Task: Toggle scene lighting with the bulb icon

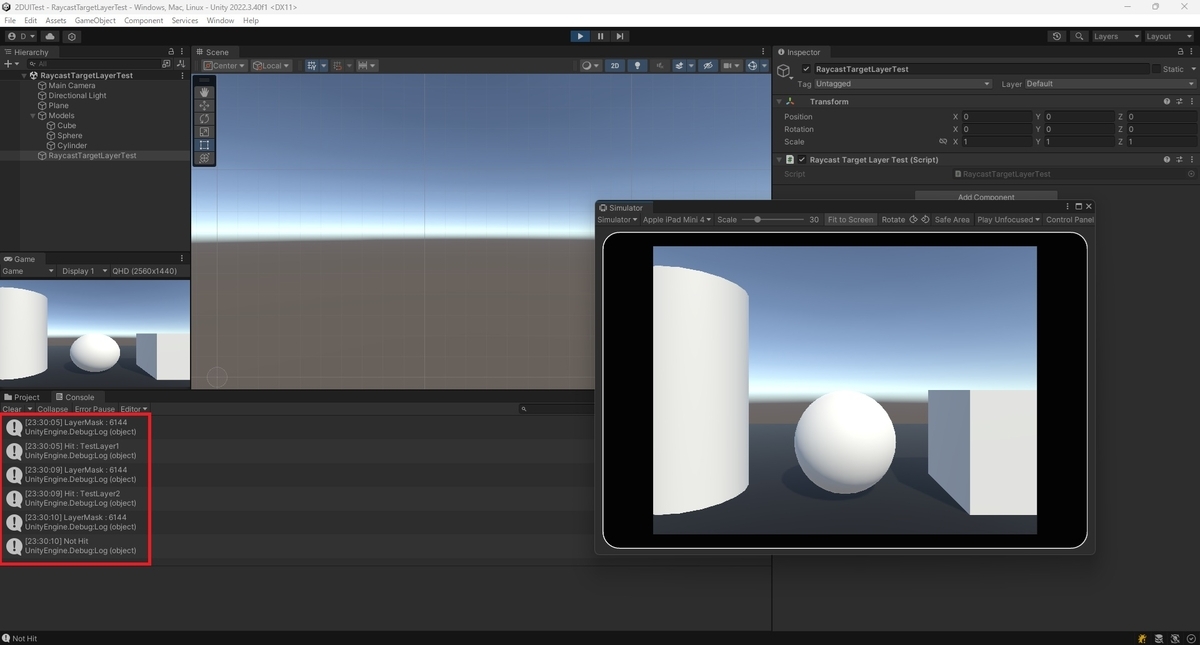Action: (636, 65)
